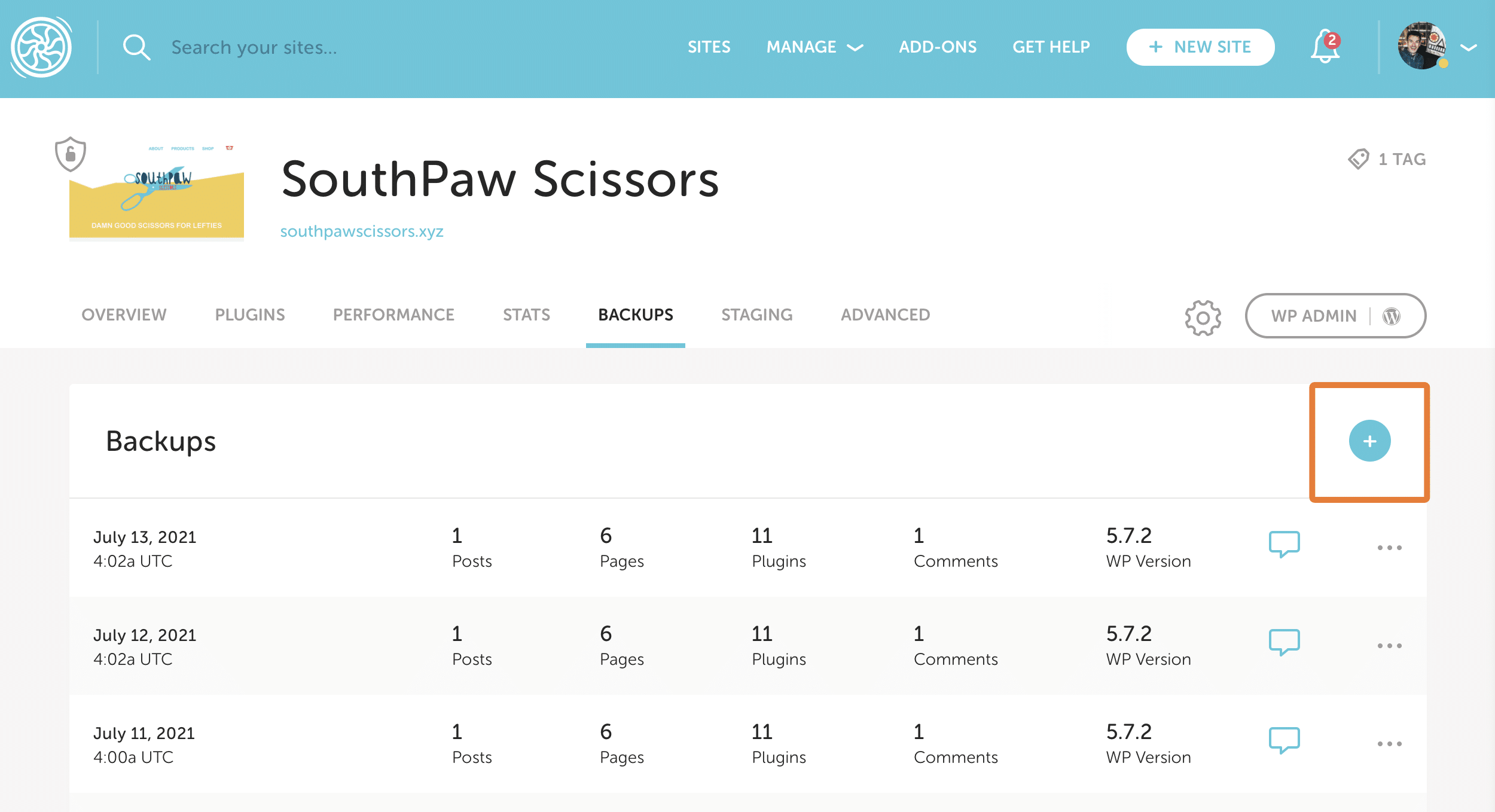Open more options for July 13 backup
Image resolution: width=1495 pixels, height=812 pixels.
(1389, 548)
